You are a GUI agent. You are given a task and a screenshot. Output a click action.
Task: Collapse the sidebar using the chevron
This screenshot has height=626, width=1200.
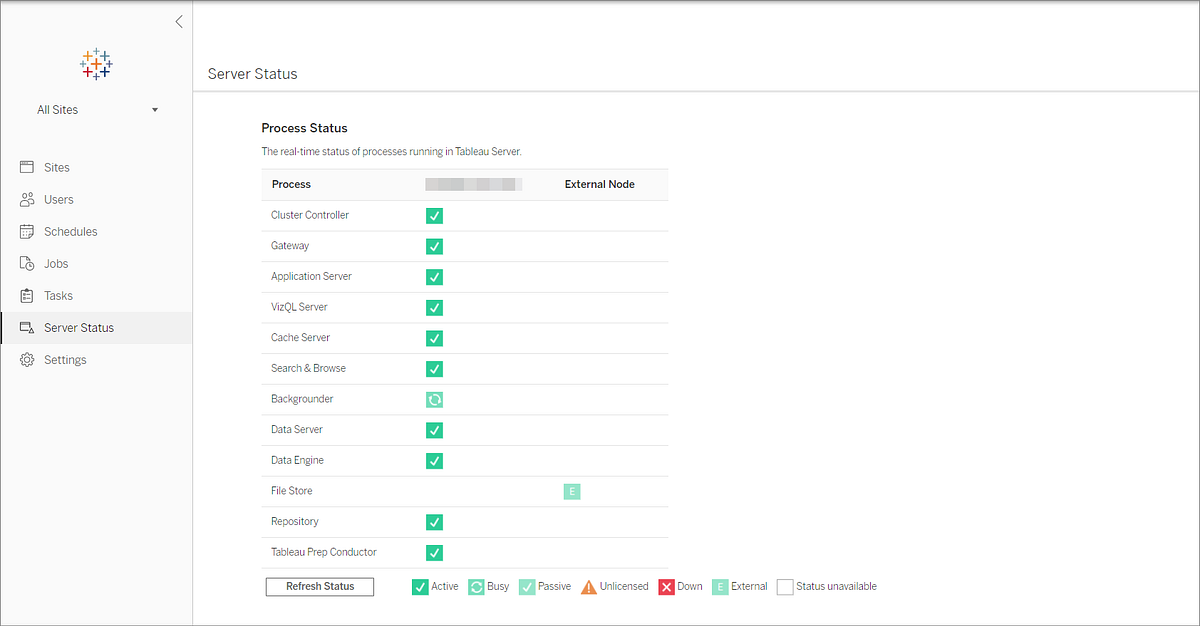click(x=178, y=21)
